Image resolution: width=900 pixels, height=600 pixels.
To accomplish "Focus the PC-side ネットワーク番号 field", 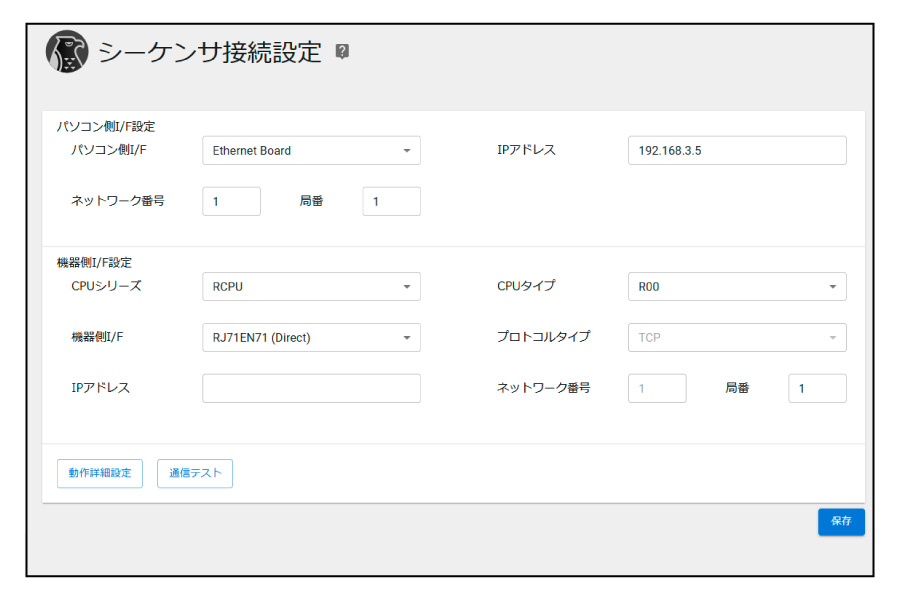I will (x=231, y=201).
